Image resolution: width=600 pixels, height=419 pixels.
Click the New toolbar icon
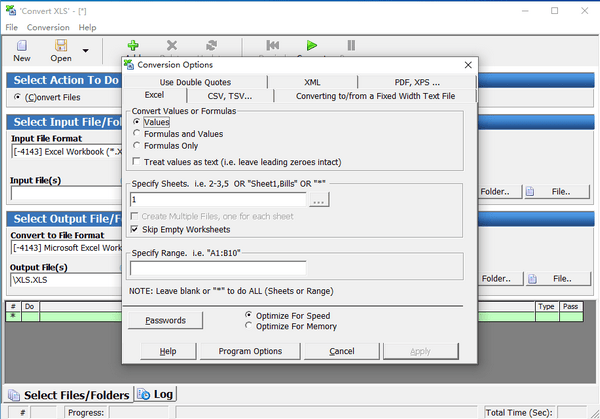tap(21, 47)
